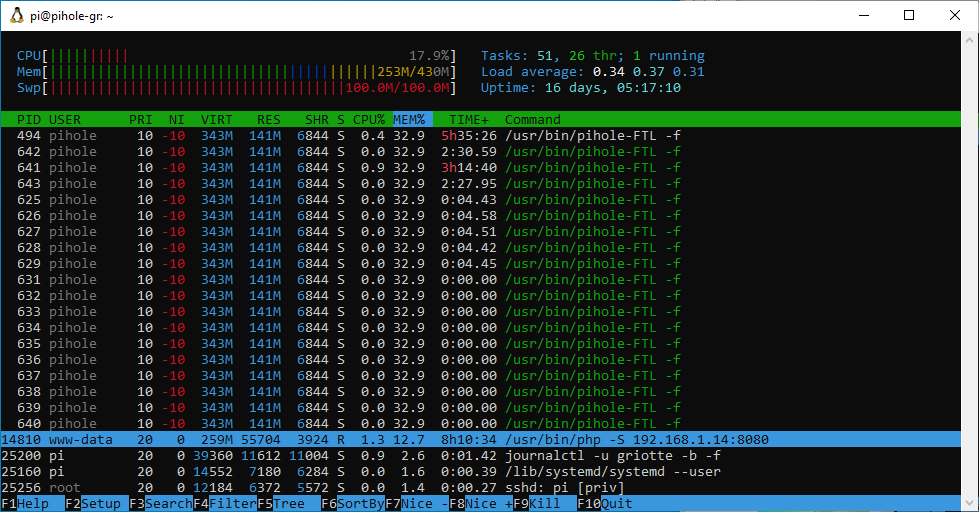The height and width of the screenshot is (512, 979).
Task: Select process row with PID 631
Action: click(x=481, y=280)
